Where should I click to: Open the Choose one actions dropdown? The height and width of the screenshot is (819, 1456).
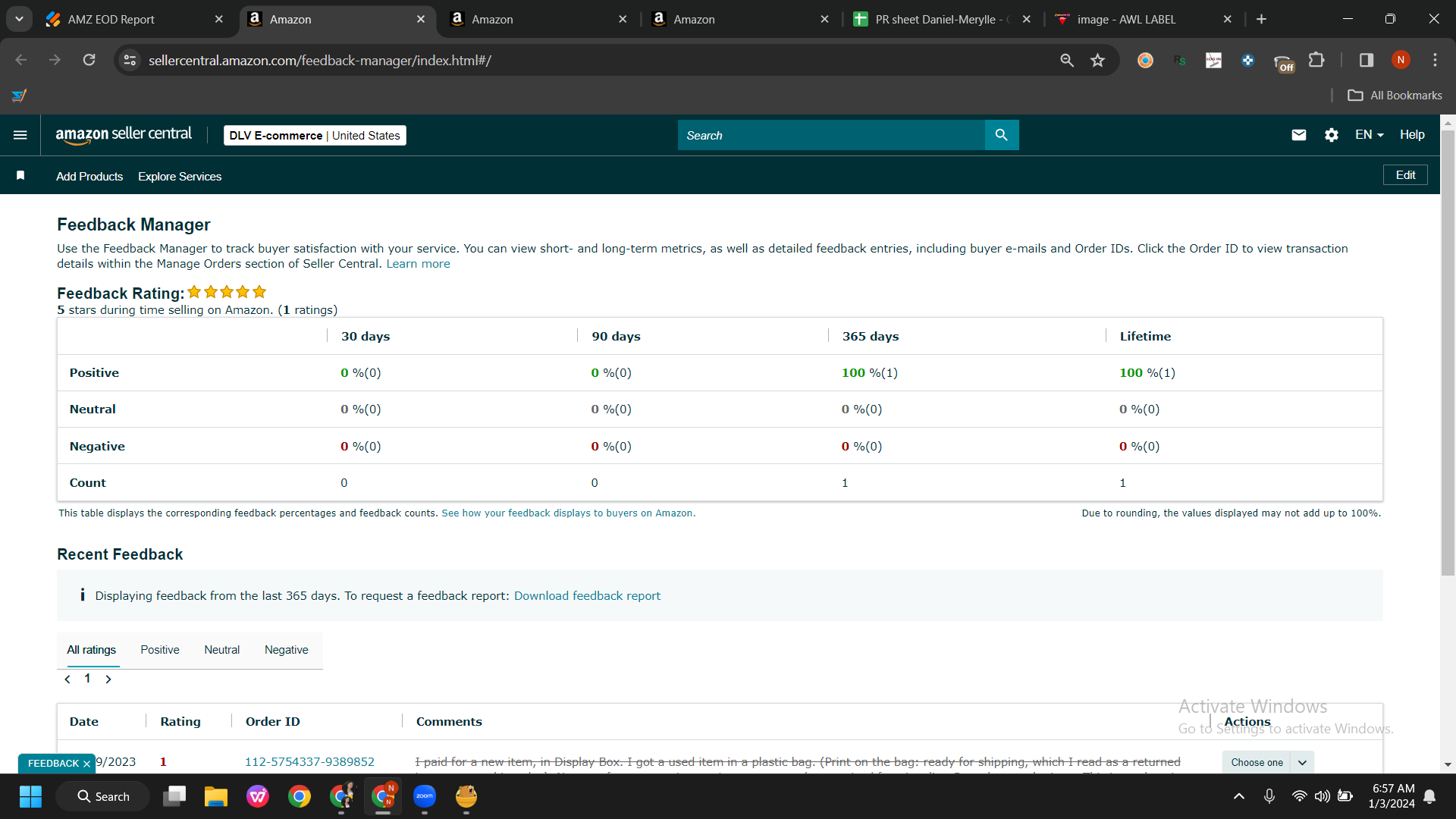[x=1267, y=762]
